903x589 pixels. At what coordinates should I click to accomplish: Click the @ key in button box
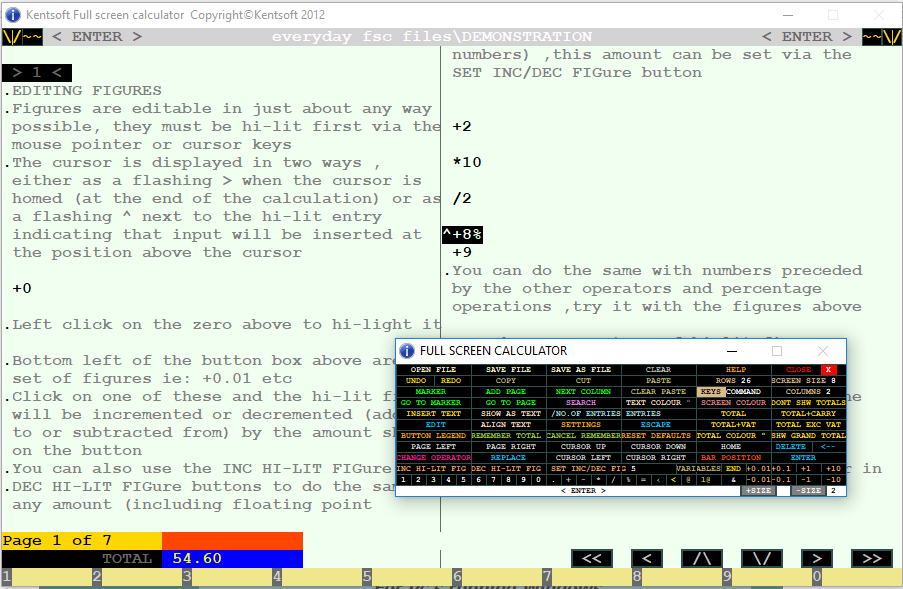coord(688,480)
